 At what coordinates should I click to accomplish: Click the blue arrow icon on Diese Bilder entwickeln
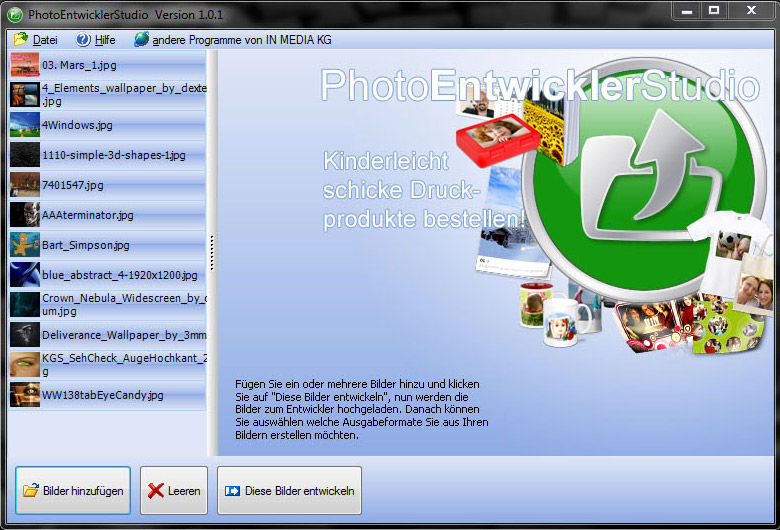click(232, 491)
